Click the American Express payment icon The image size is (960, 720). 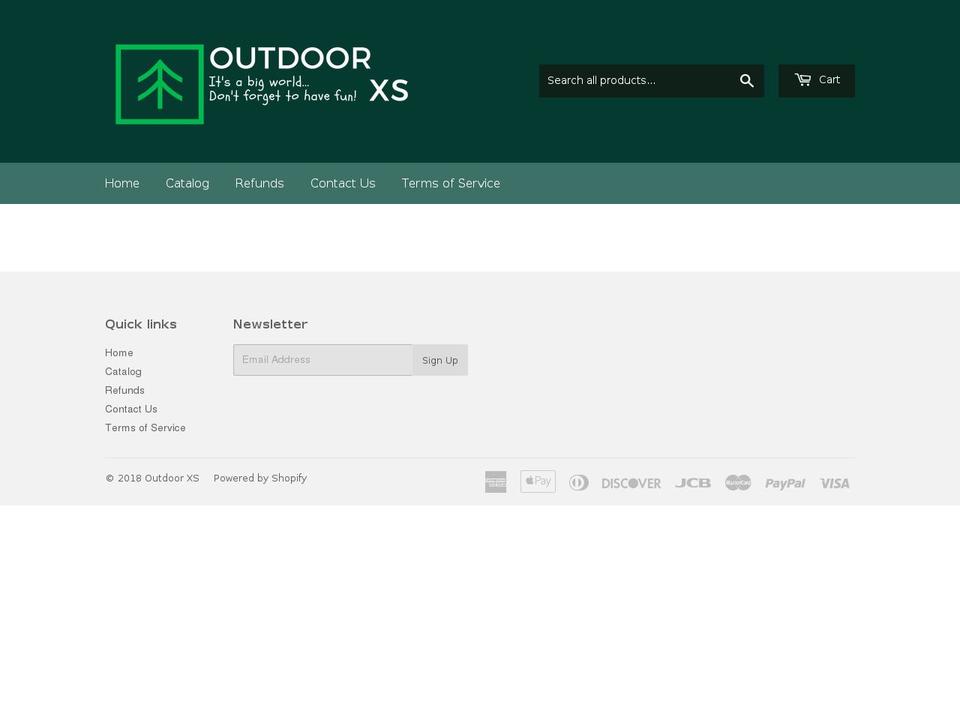pyautogui.click(x=495, y=482)
